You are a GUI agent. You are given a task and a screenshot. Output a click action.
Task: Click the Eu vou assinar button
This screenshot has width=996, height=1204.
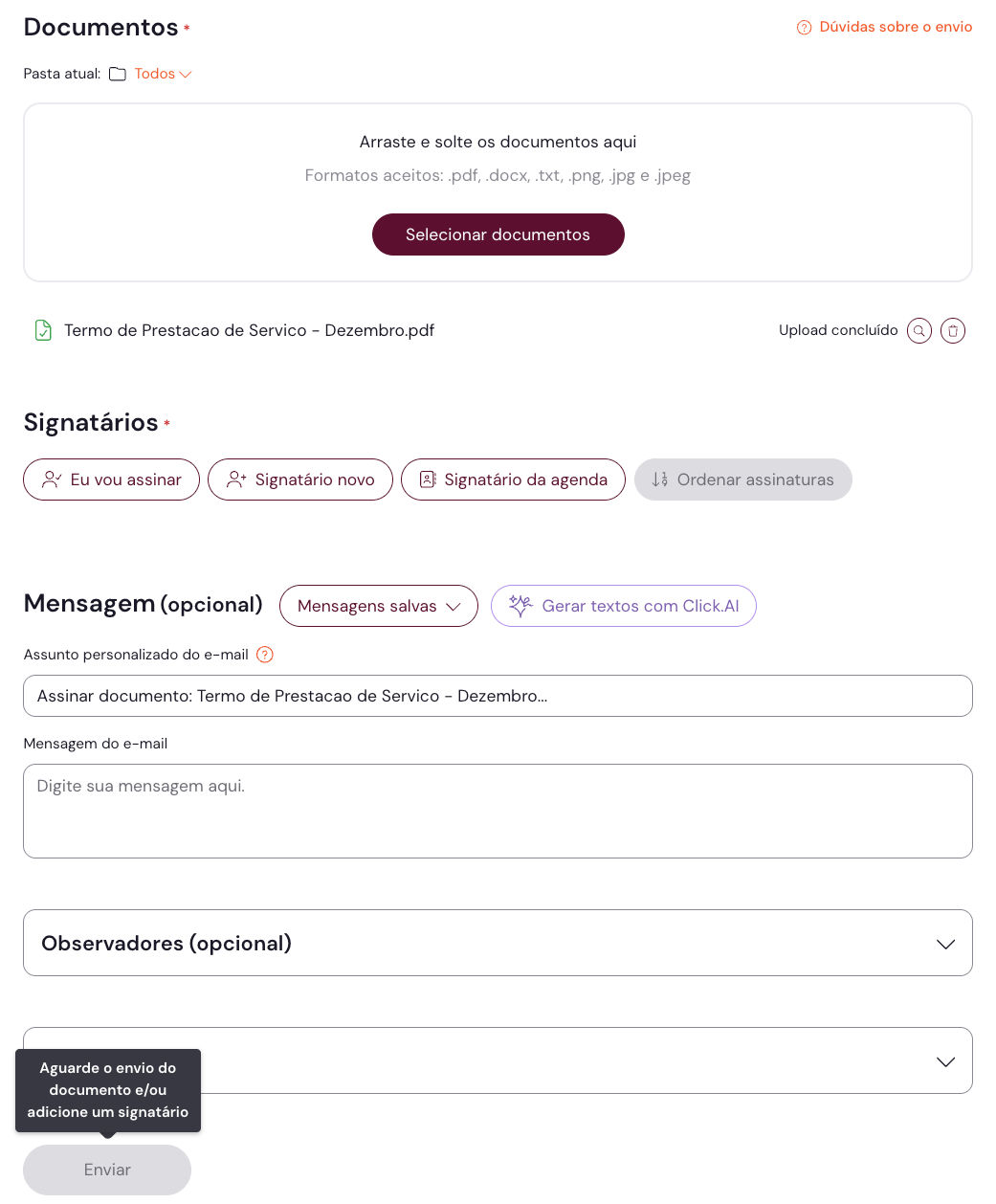coord(112,479)
